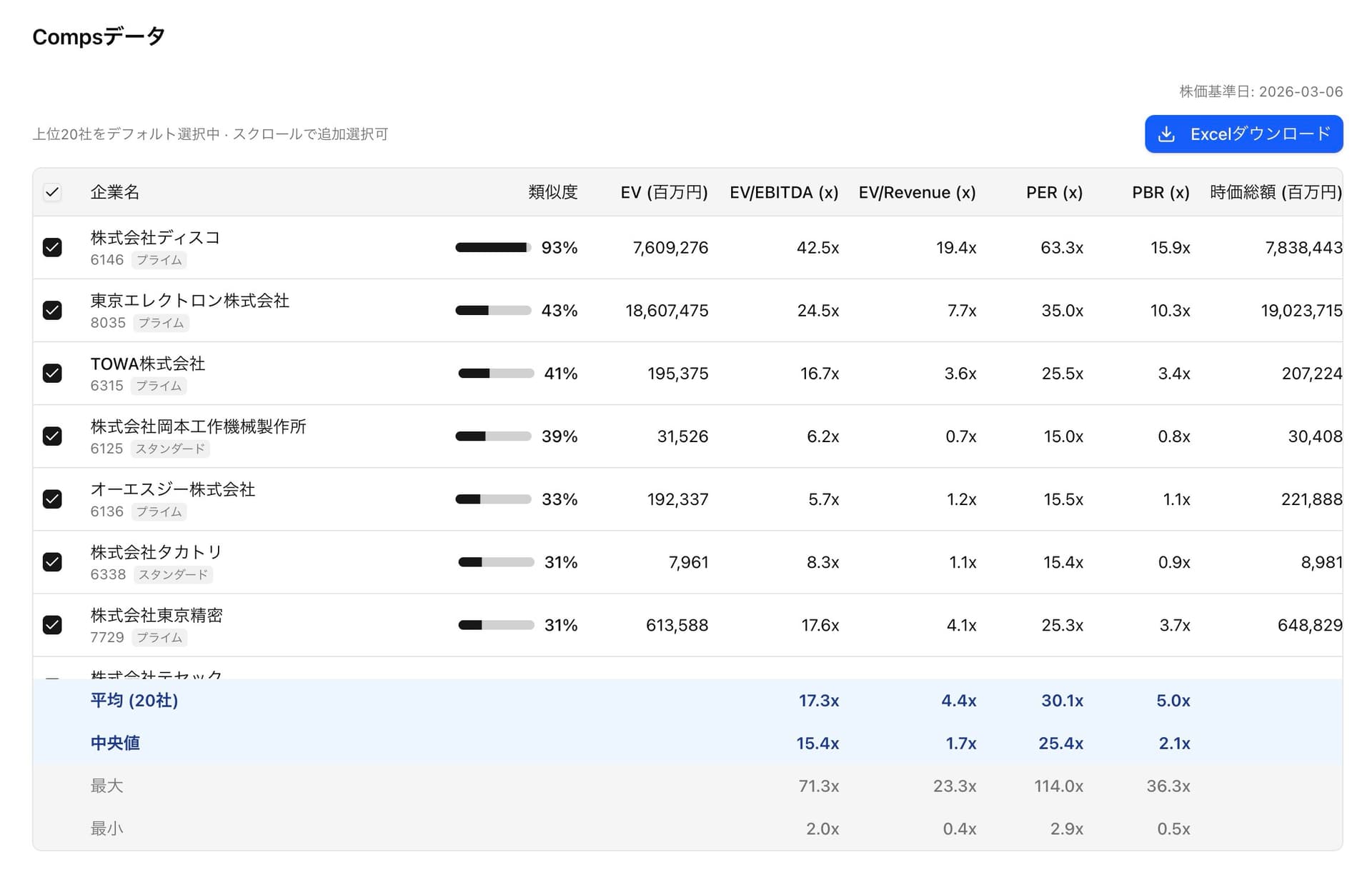
Task: Click the 43% similarity bar for 東京エレクトロン
Action: tap(493, 310)
